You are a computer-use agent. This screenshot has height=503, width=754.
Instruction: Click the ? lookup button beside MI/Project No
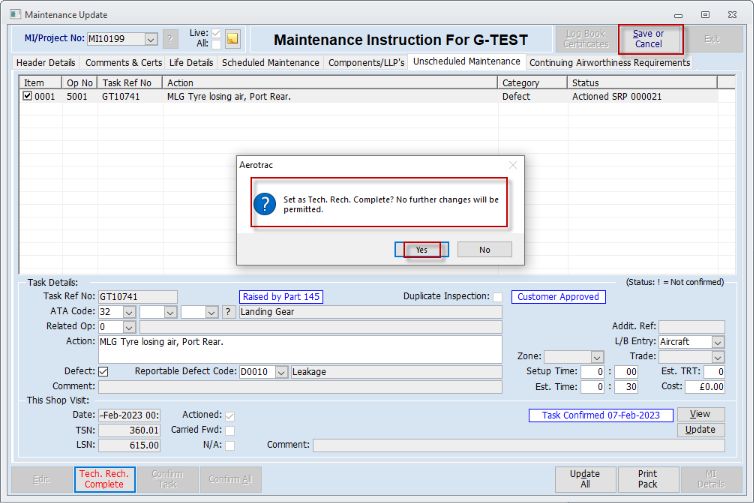170,39
